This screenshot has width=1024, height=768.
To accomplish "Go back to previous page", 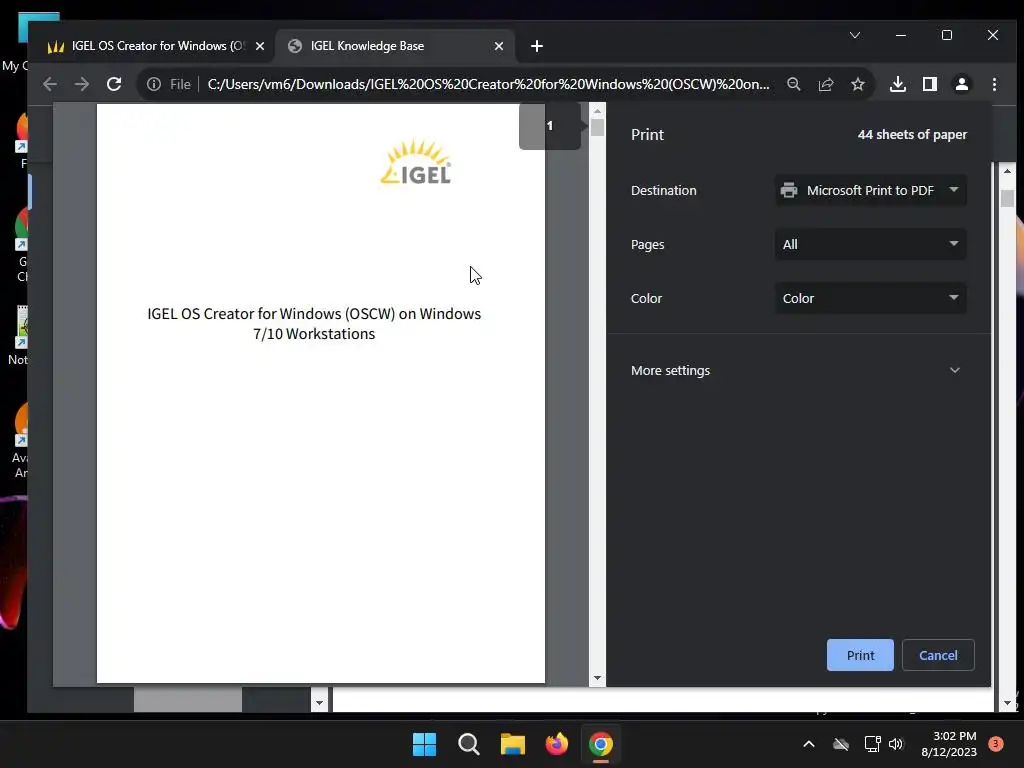I will (x=50, y=84).
